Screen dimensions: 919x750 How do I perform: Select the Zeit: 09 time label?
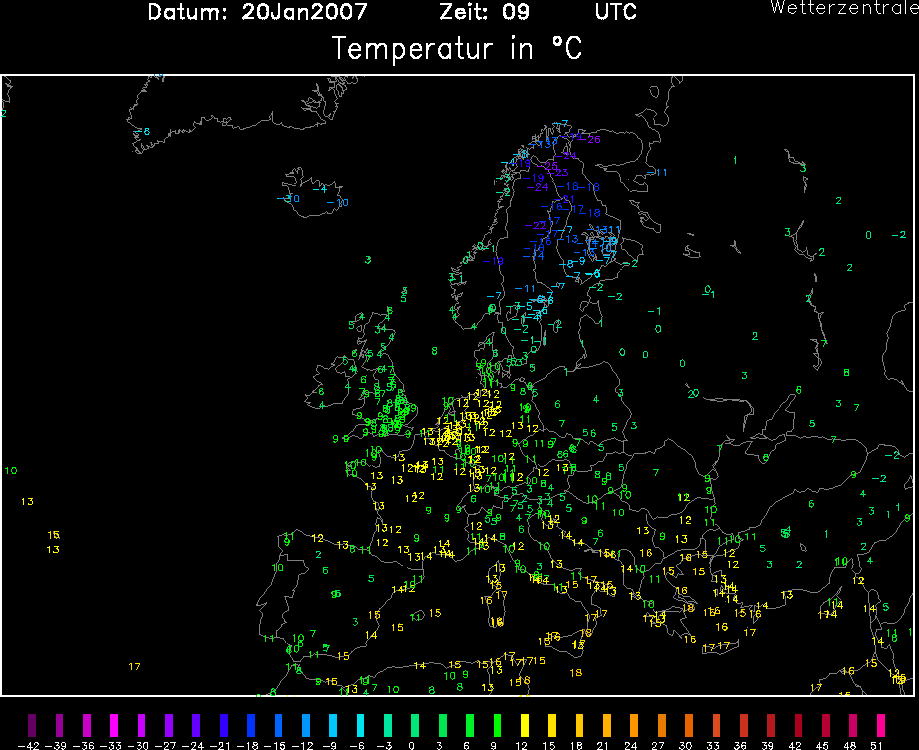click(485, 12)
